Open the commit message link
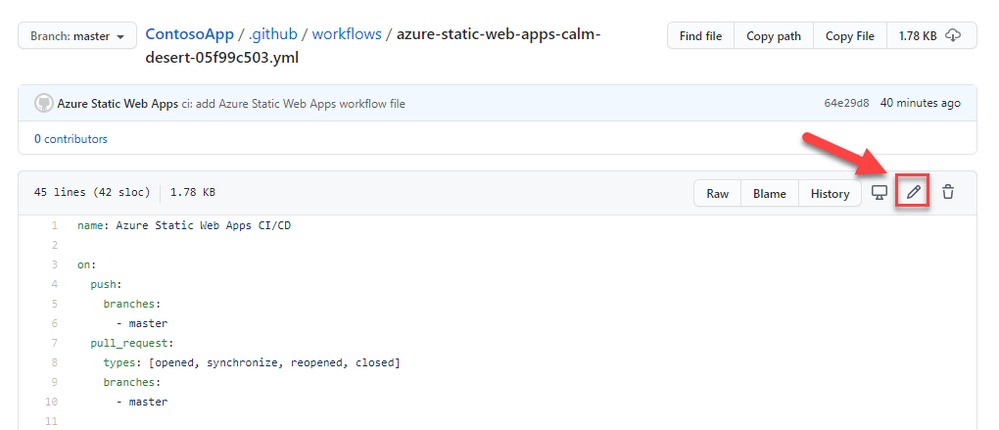Image resolution: width=999 pixels, height=430 pixels. click(x=293, y=104)
